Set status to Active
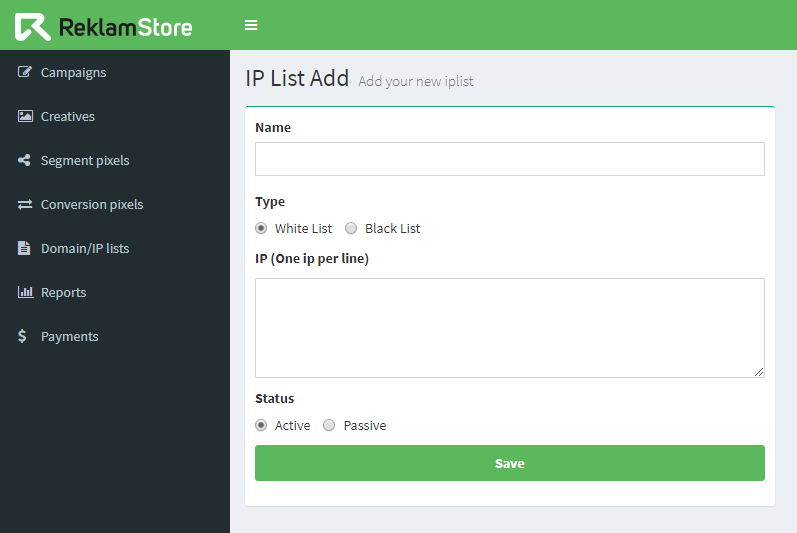797x533 pixels. (261, 425)
